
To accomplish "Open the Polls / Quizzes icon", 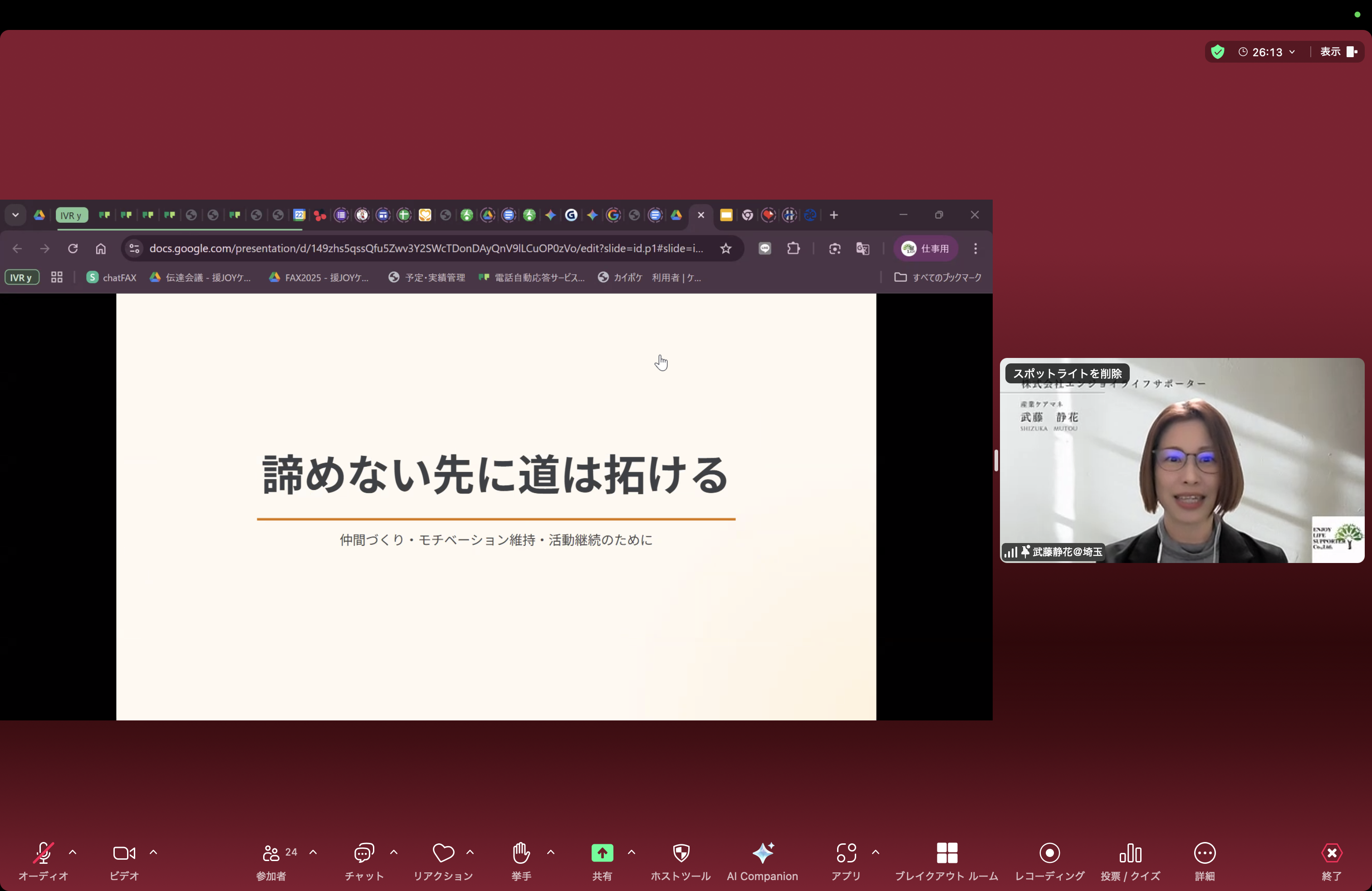I will (x=1130, y=853).
